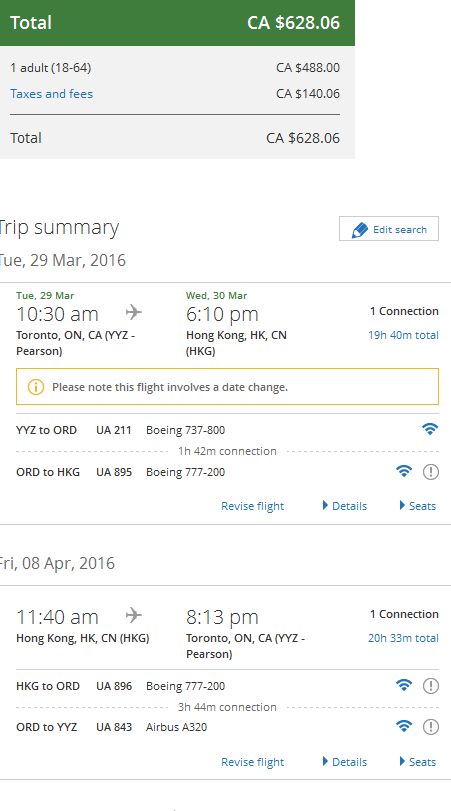Open the 19h 40m total duration link
The width and height of the screenshot is (451, 811).
tap(403, 335)
